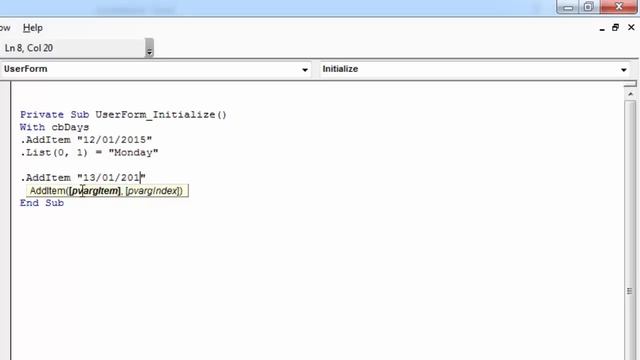Click pvargIndex in the AddItem tooltip
640x360 pixels.
153,191
